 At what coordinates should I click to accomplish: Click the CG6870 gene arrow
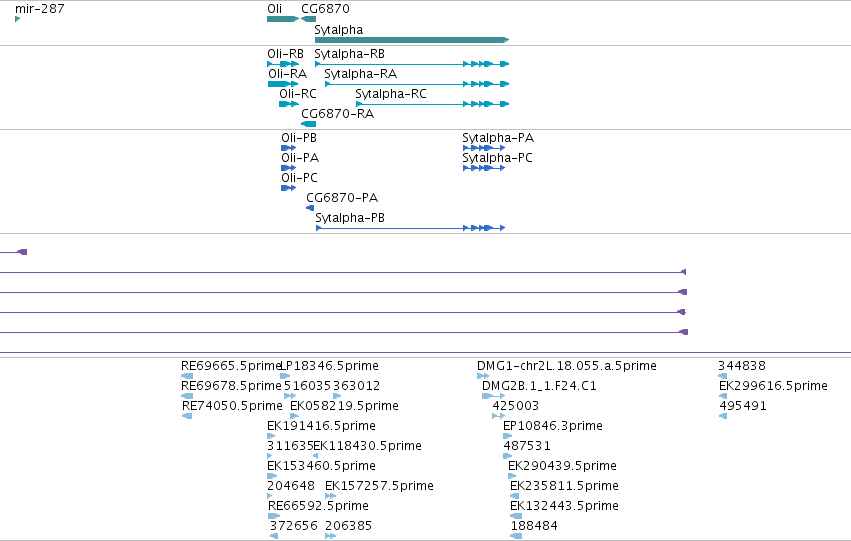pos(308,19)
